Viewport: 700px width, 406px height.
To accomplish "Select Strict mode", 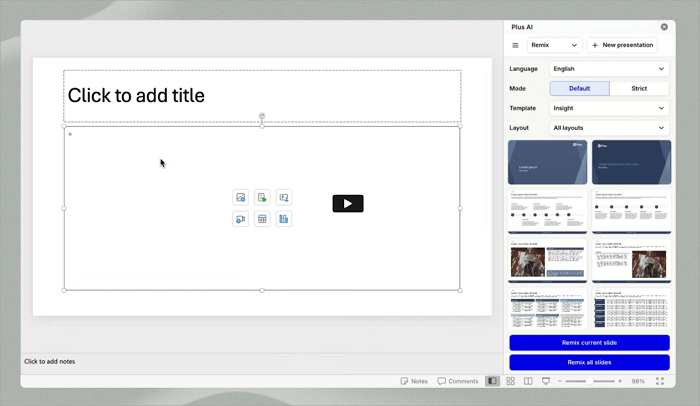I will point(639,88).
